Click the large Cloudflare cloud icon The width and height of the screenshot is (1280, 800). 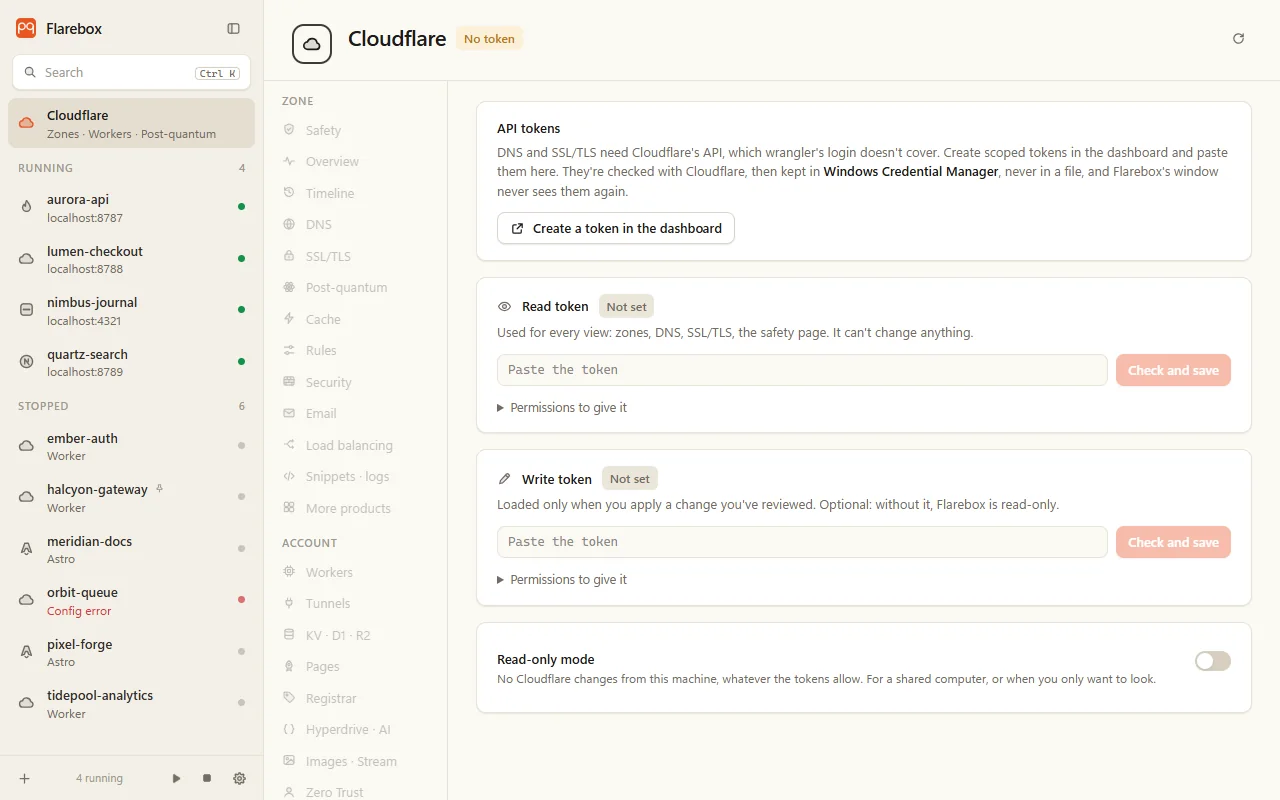[x=311, y=44]
